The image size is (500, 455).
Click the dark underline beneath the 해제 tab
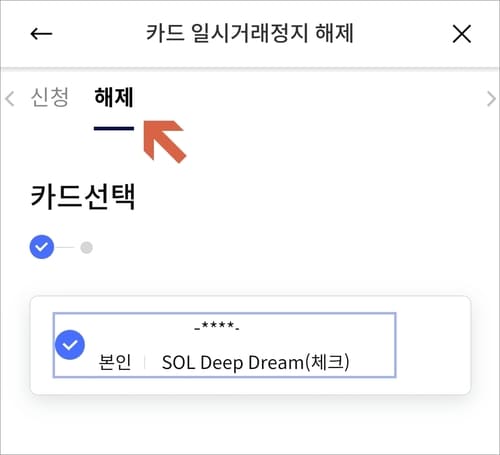click(x=114, y=128)
